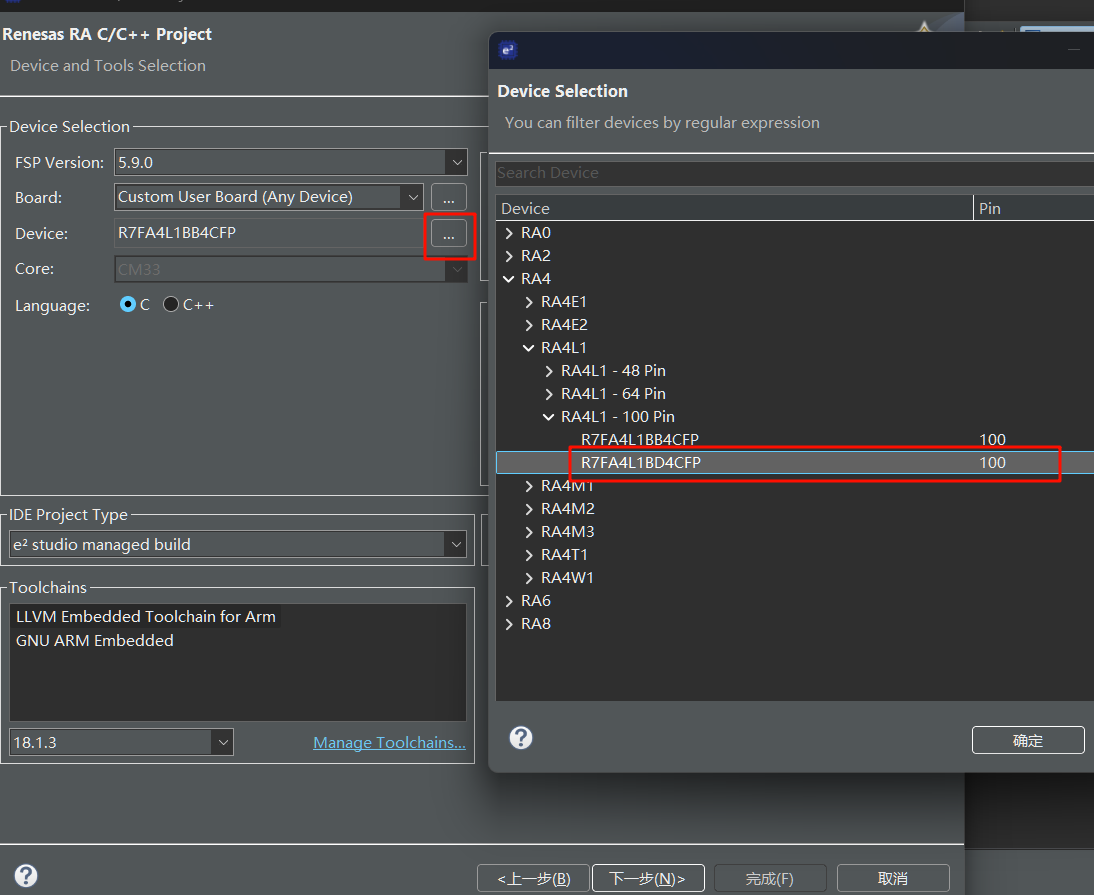Expand the RA8 device family

point(509,624)
